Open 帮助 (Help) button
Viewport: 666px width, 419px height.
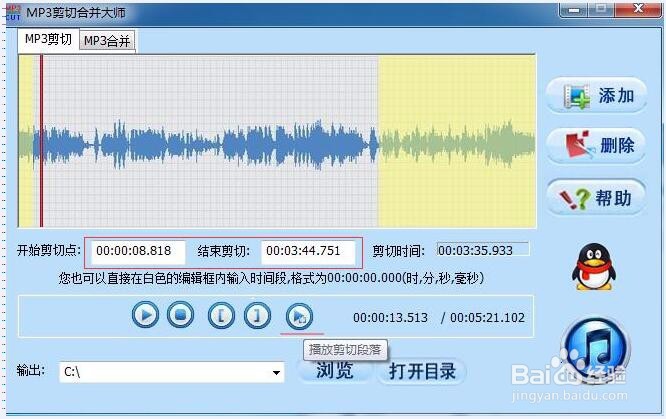(x=596, y=197)
